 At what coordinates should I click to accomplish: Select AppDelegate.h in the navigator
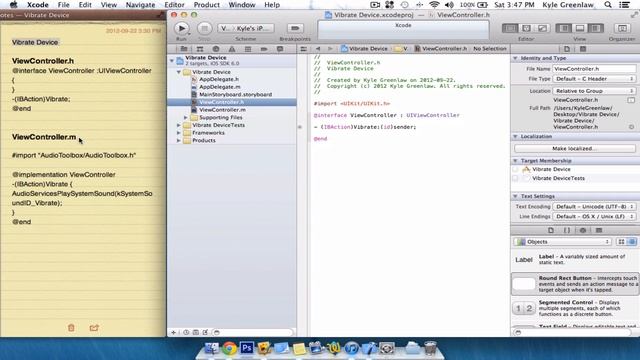pos(219,79)
